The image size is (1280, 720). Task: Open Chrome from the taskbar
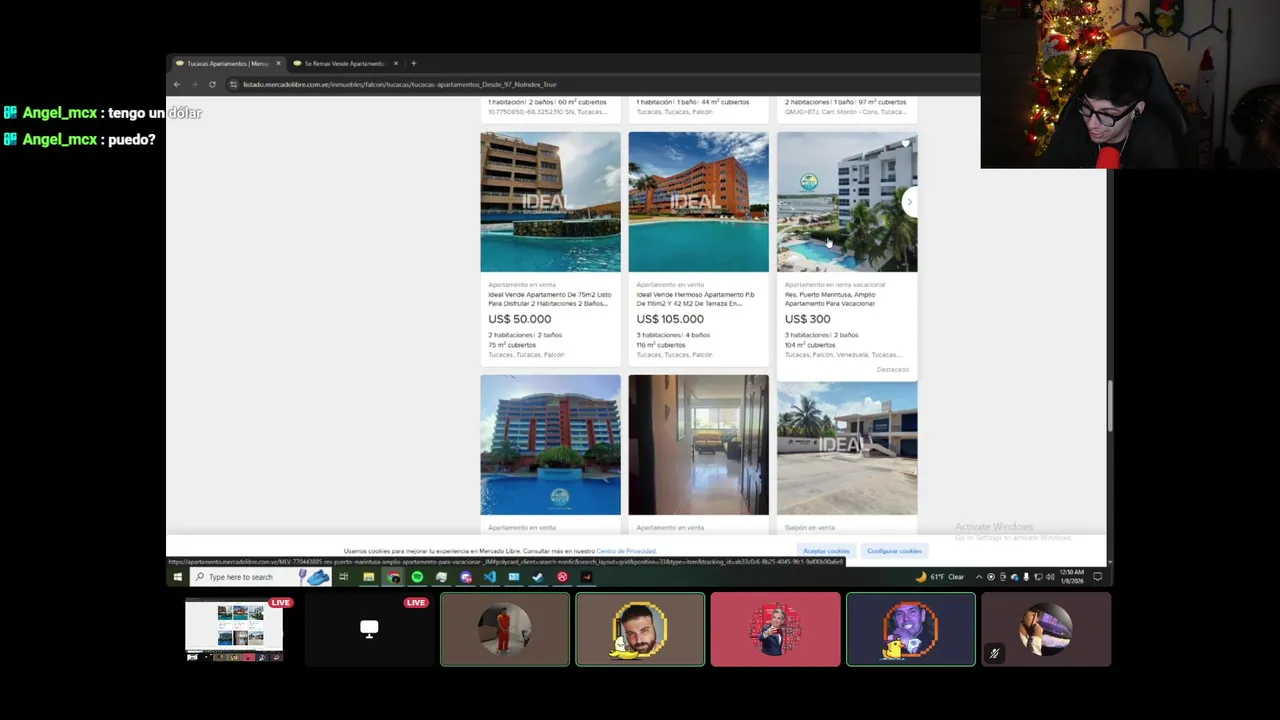pyautogui.click(x=393, y=577)
